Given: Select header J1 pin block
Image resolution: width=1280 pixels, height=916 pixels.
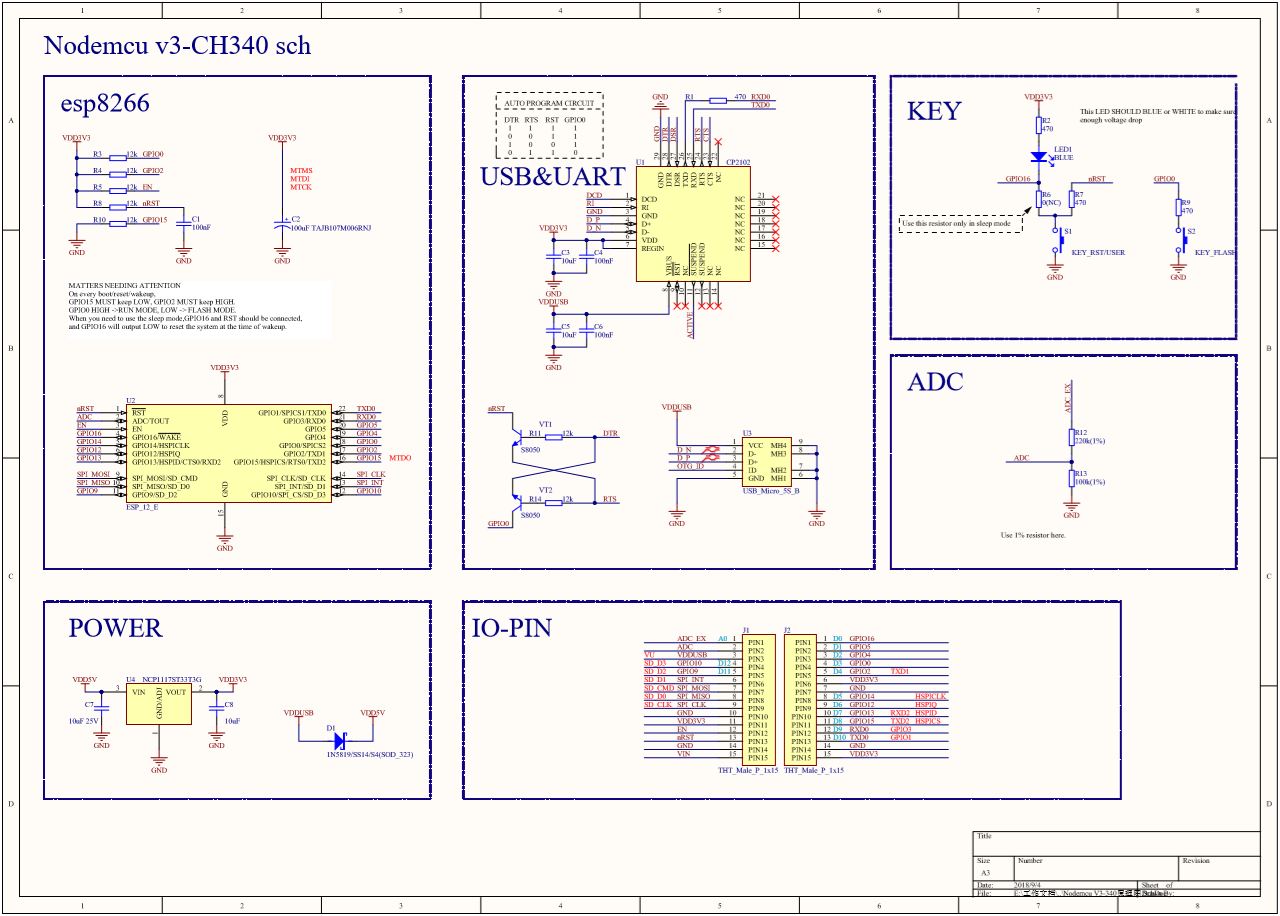Looking at the screenshot, I should pyautogui.click(x=757, y=699).
